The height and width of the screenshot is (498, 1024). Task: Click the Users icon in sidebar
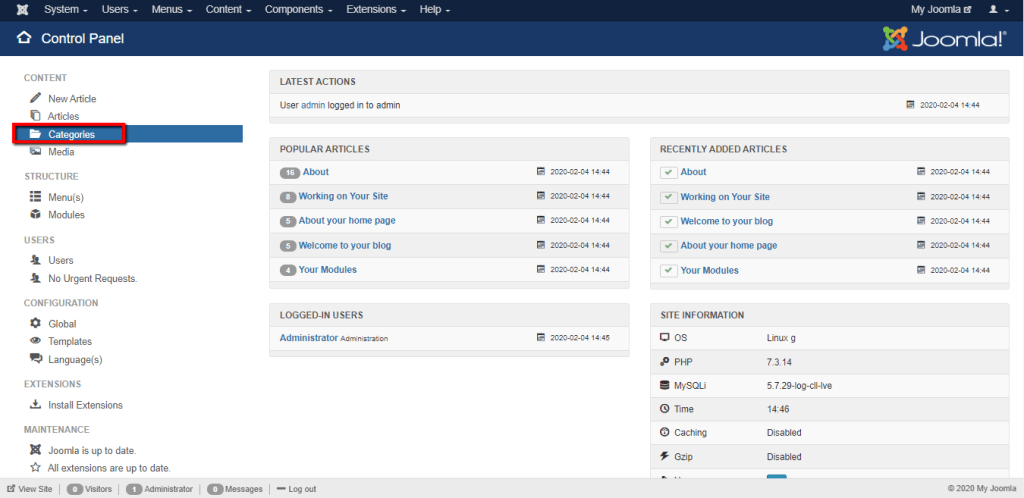tap(35, 260)
